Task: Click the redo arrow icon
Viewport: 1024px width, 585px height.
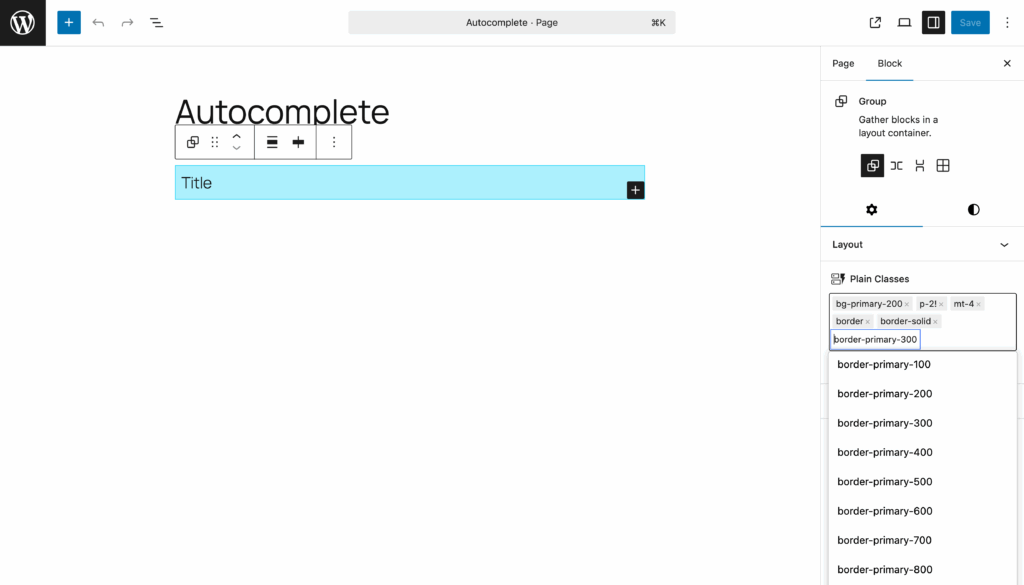Action: (x=127, y=22)
